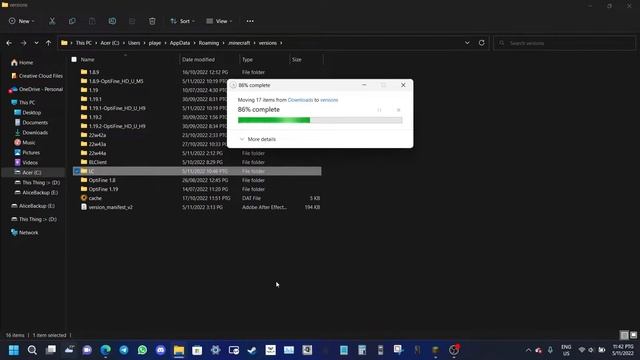Screen dimensions: 640x360
Task: Click the Copy toolbar icon
Action: pos(72,21)
